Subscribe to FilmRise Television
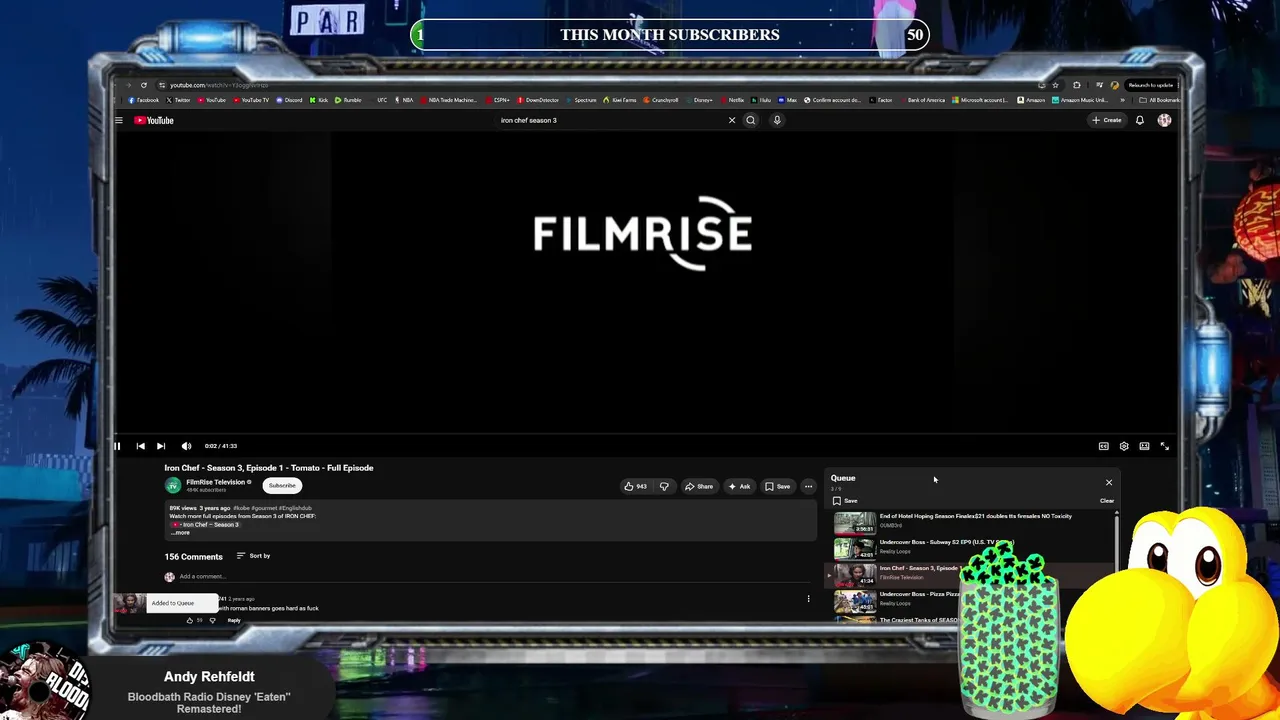1280x720 pixels. [282, 486]
